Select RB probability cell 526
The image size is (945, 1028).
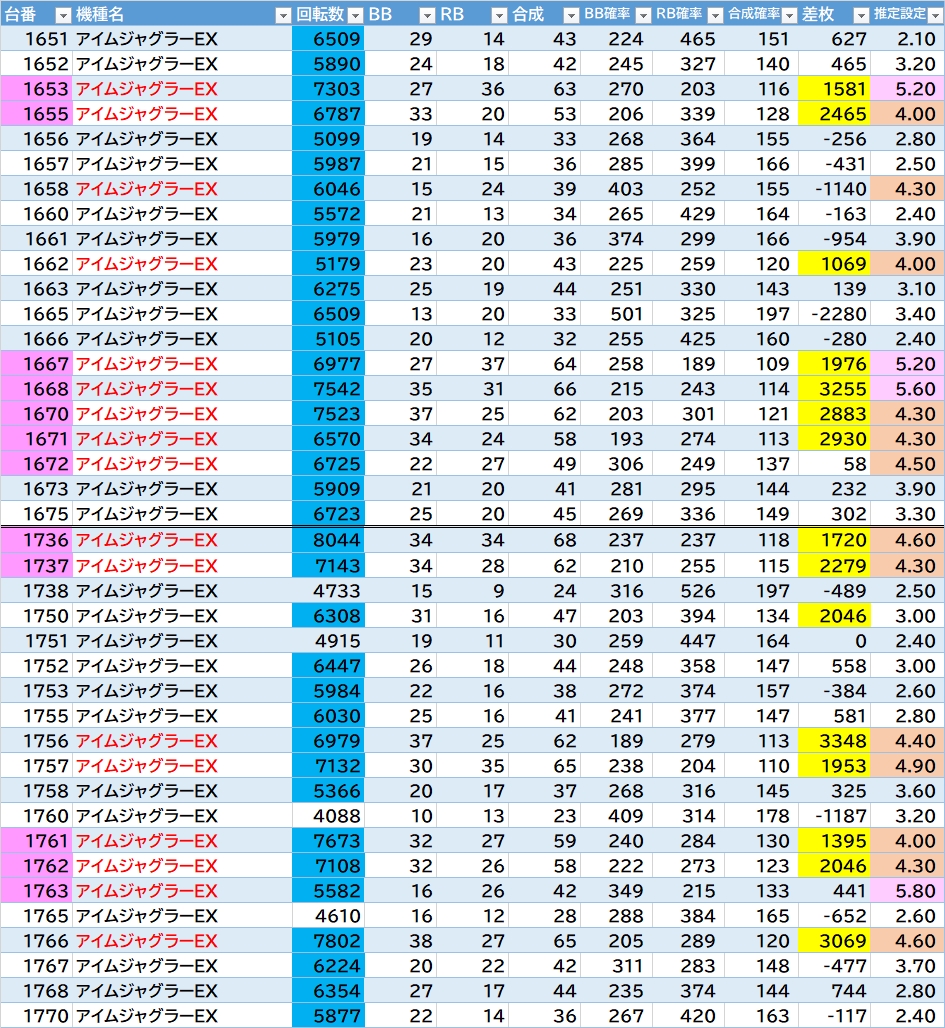689,591
